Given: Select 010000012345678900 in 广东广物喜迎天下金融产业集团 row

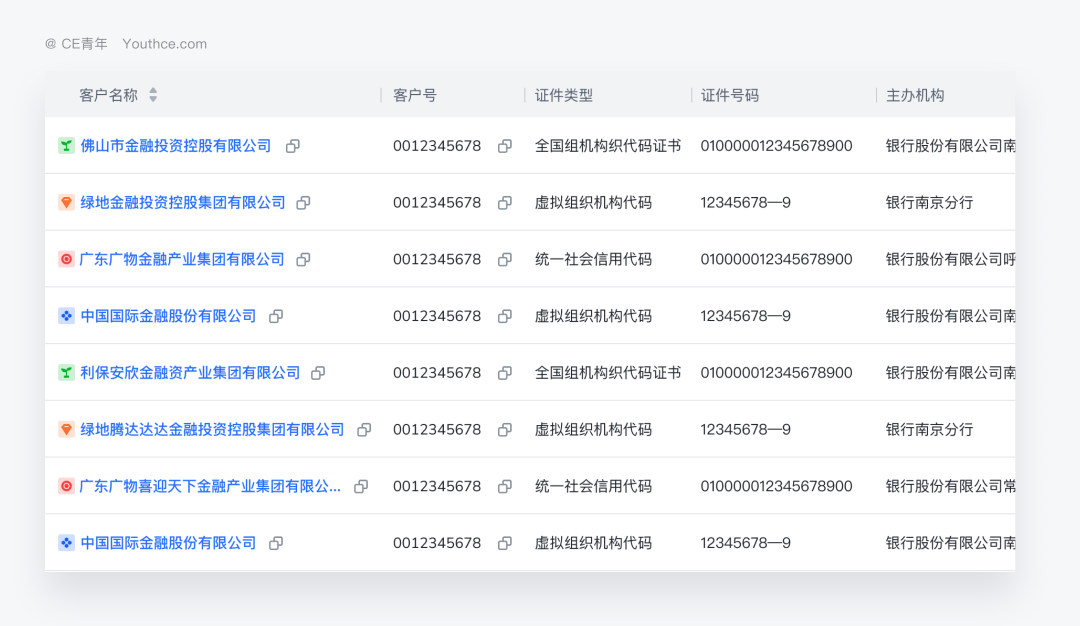Looking at the screenshot, I should coord(776,486).
